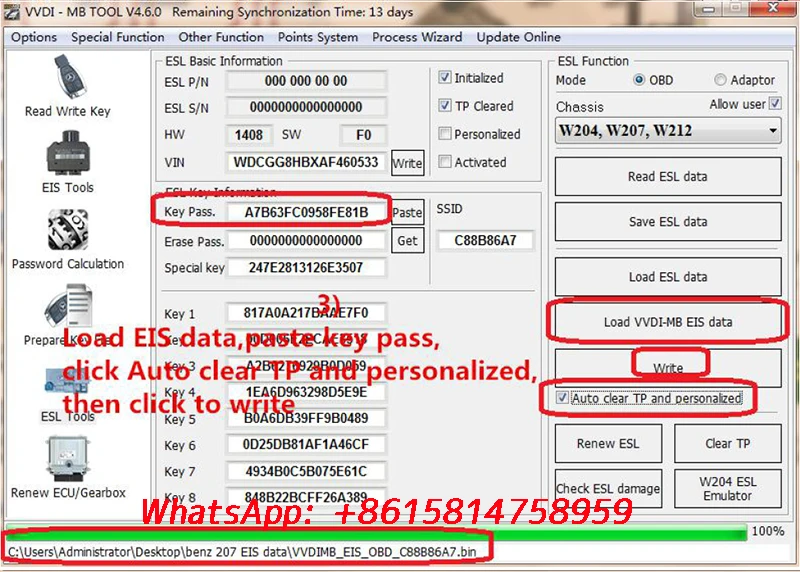Click the SSID field C88B86A7

(485, 240)
